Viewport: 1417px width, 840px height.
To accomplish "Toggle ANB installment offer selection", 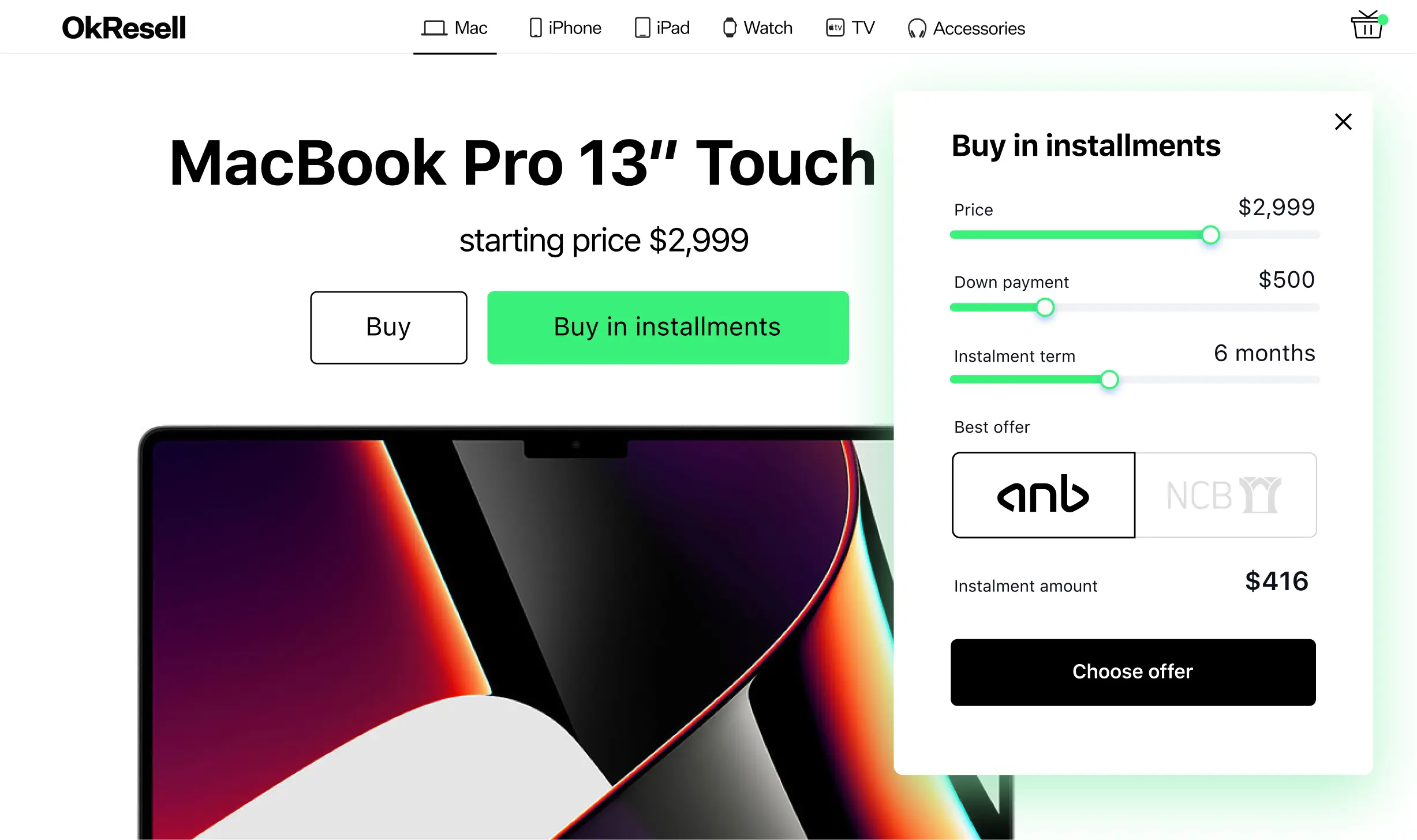I will [1043, 494].
